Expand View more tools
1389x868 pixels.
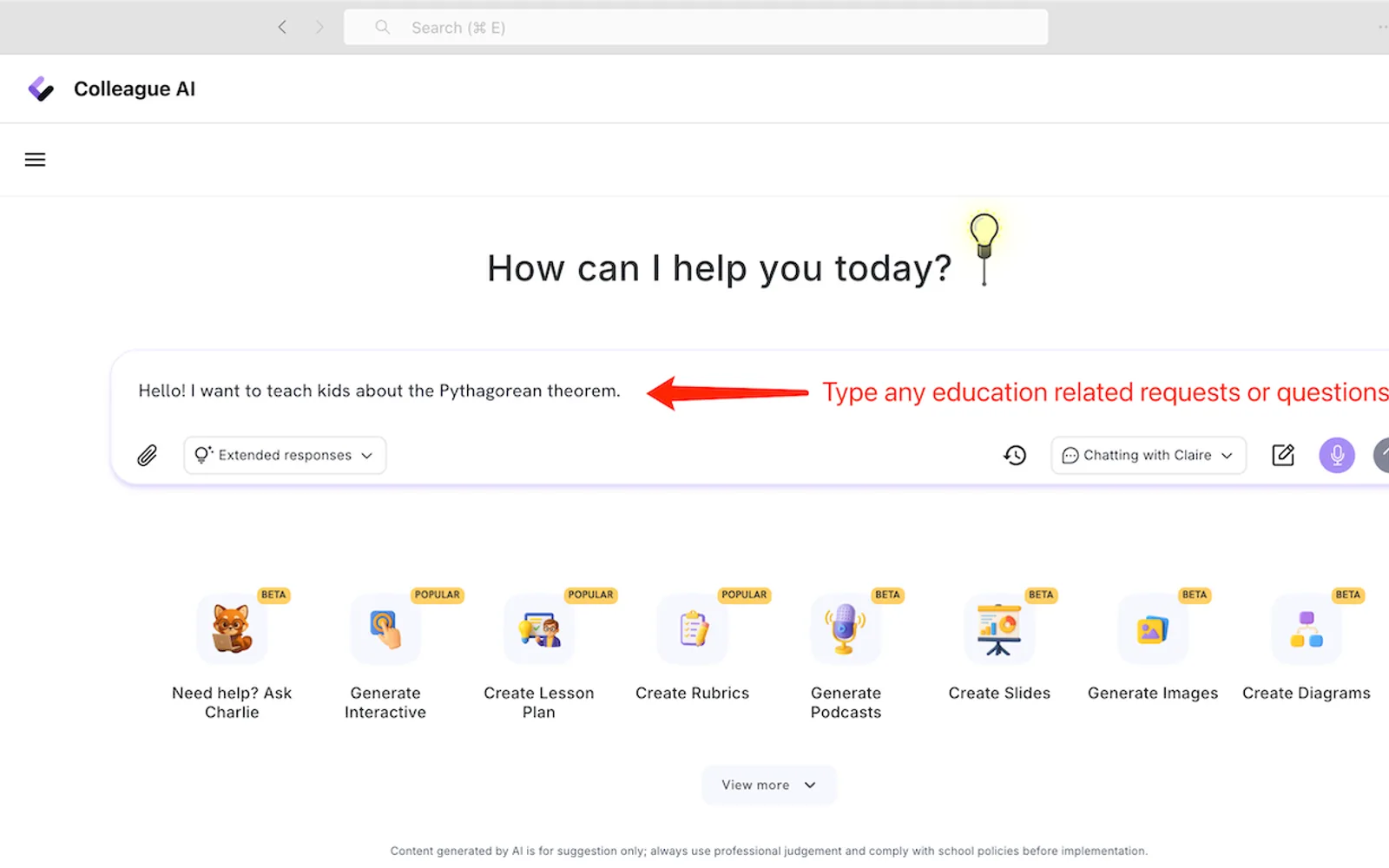pyautogui.click(x=768, y=785)
